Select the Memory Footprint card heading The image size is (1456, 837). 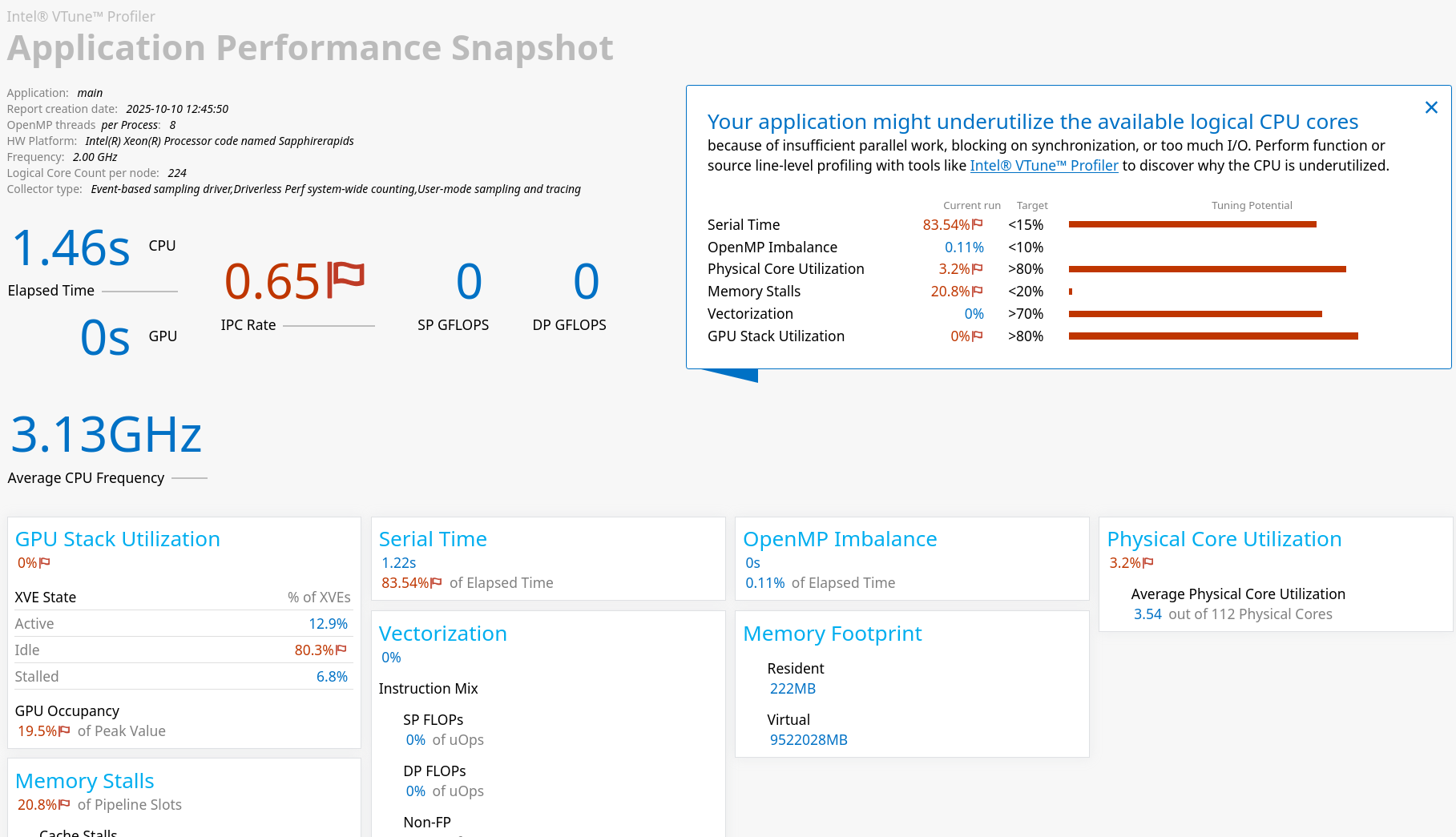point(833,634)
